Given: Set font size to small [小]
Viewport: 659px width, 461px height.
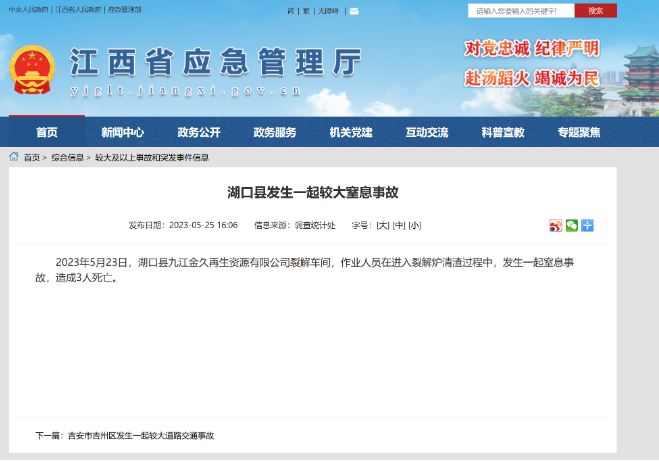Looking at the screenshot, I should (414, 226).
